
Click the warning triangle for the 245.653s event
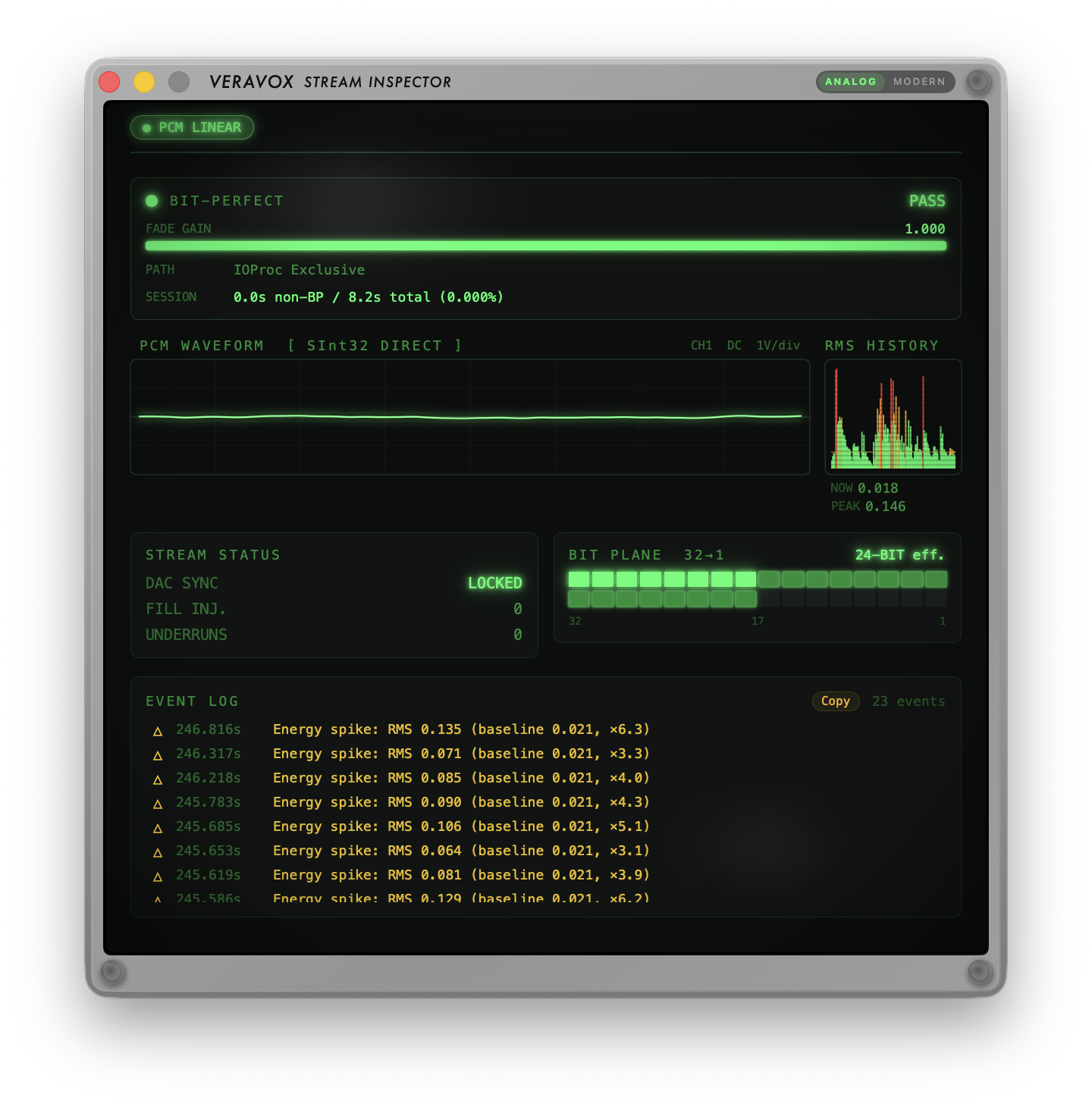pos(158,852)
